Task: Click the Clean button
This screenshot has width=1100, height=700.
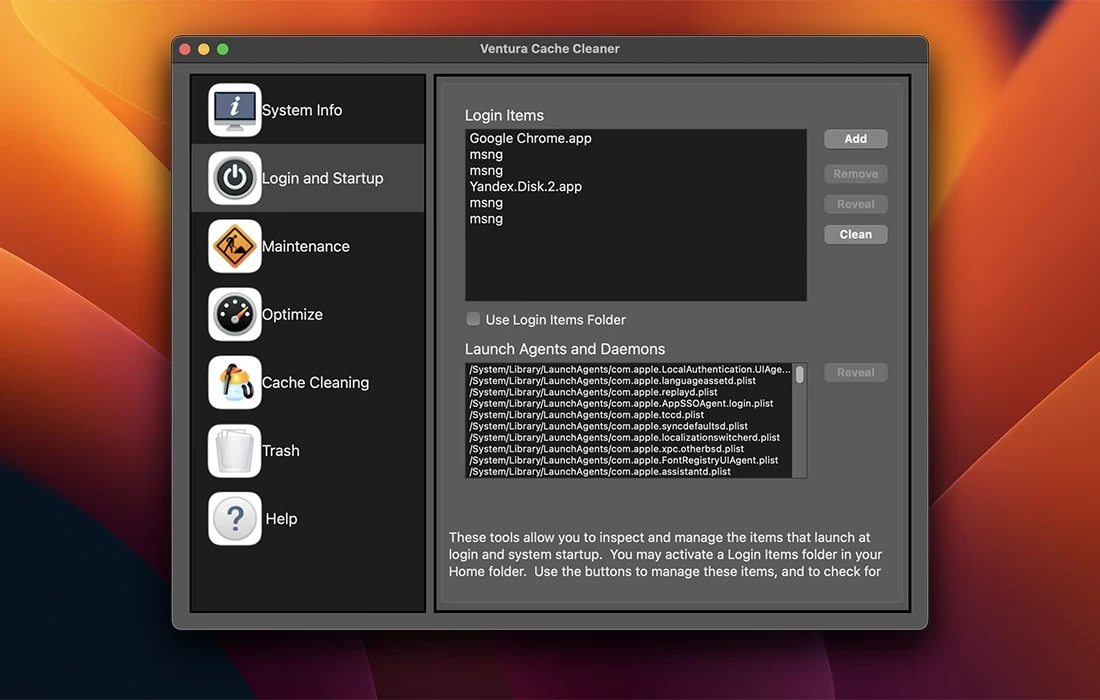Action: (x=855, y=234)
